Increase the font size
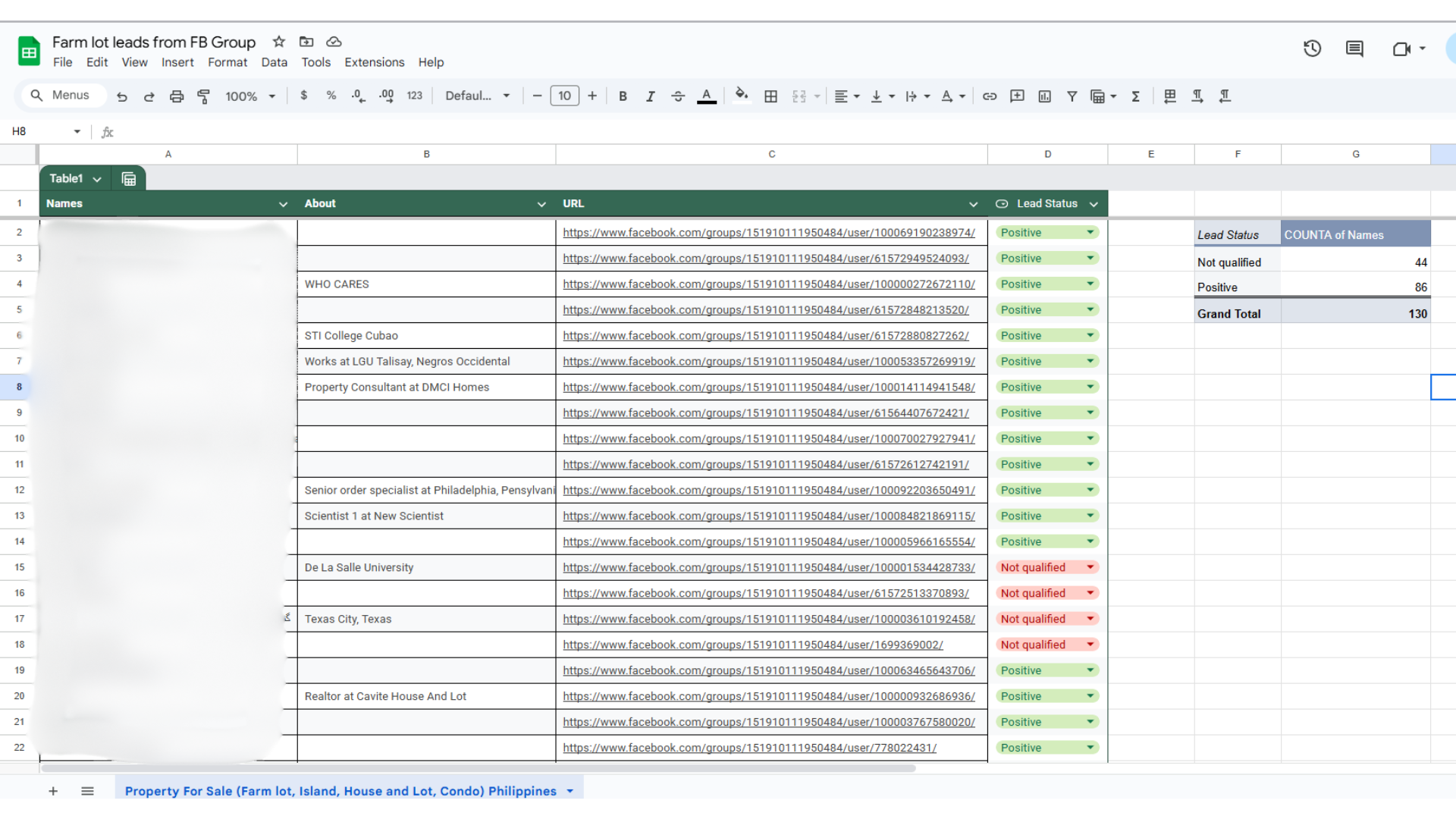1456x819 pixels. tap(592, 96)
